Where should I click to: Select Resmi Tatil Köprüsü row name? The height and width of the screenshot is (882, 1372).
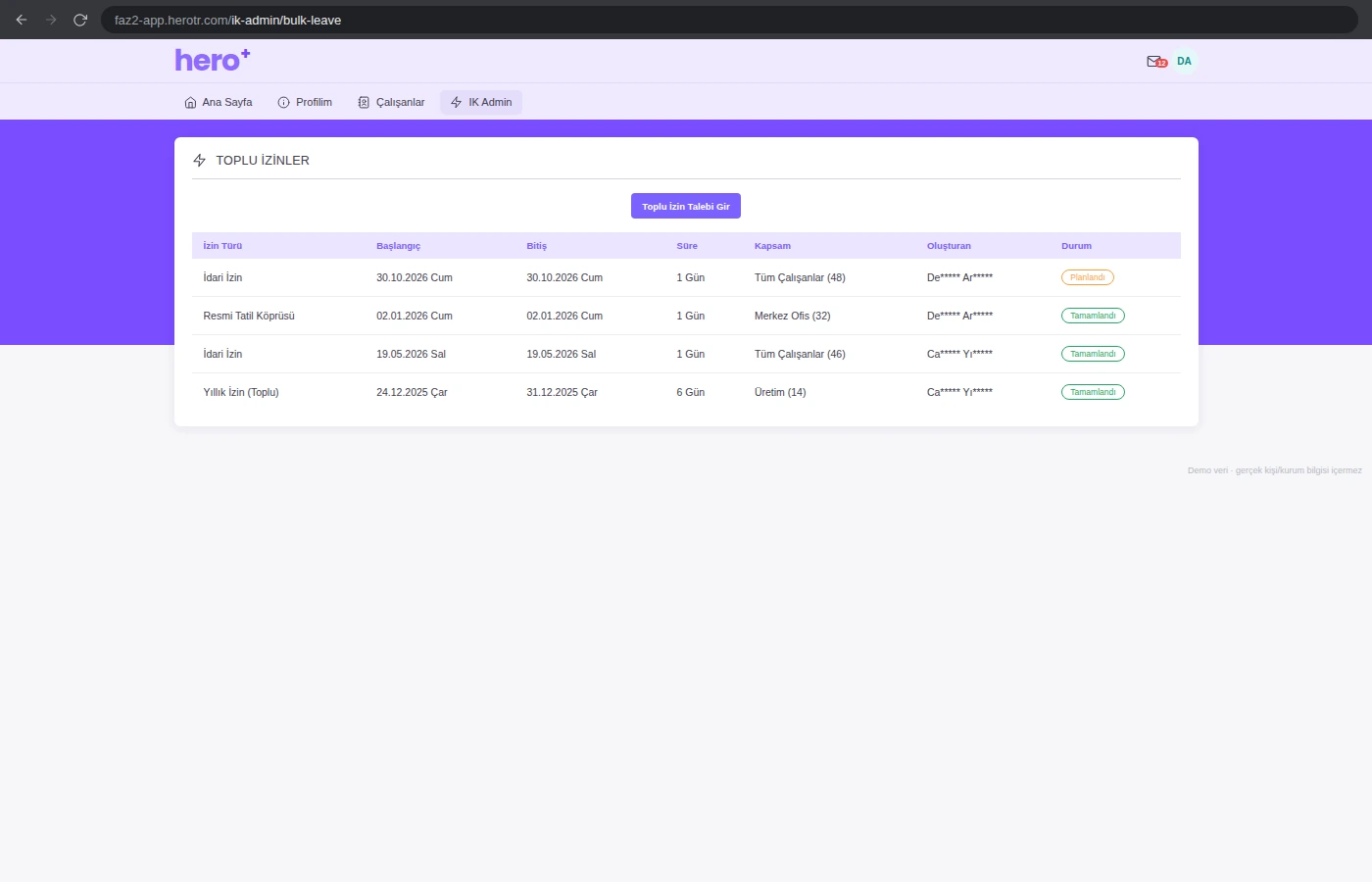[x=249, y=316]
